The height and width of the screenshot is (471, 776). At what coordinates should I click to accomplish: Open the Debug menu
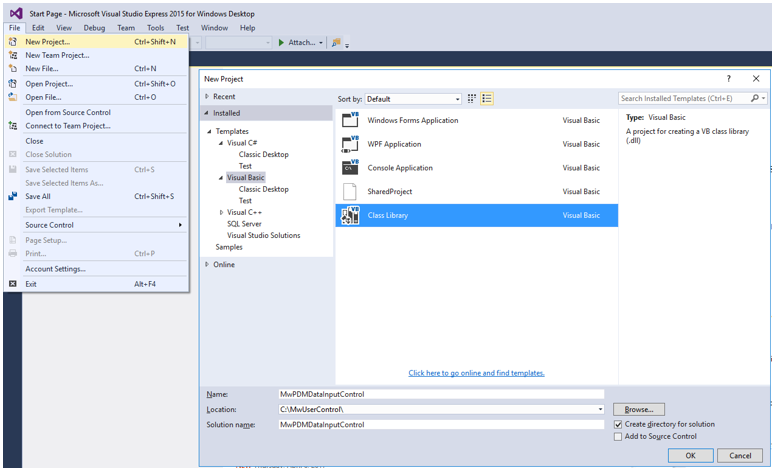click(x=94, y=28)
